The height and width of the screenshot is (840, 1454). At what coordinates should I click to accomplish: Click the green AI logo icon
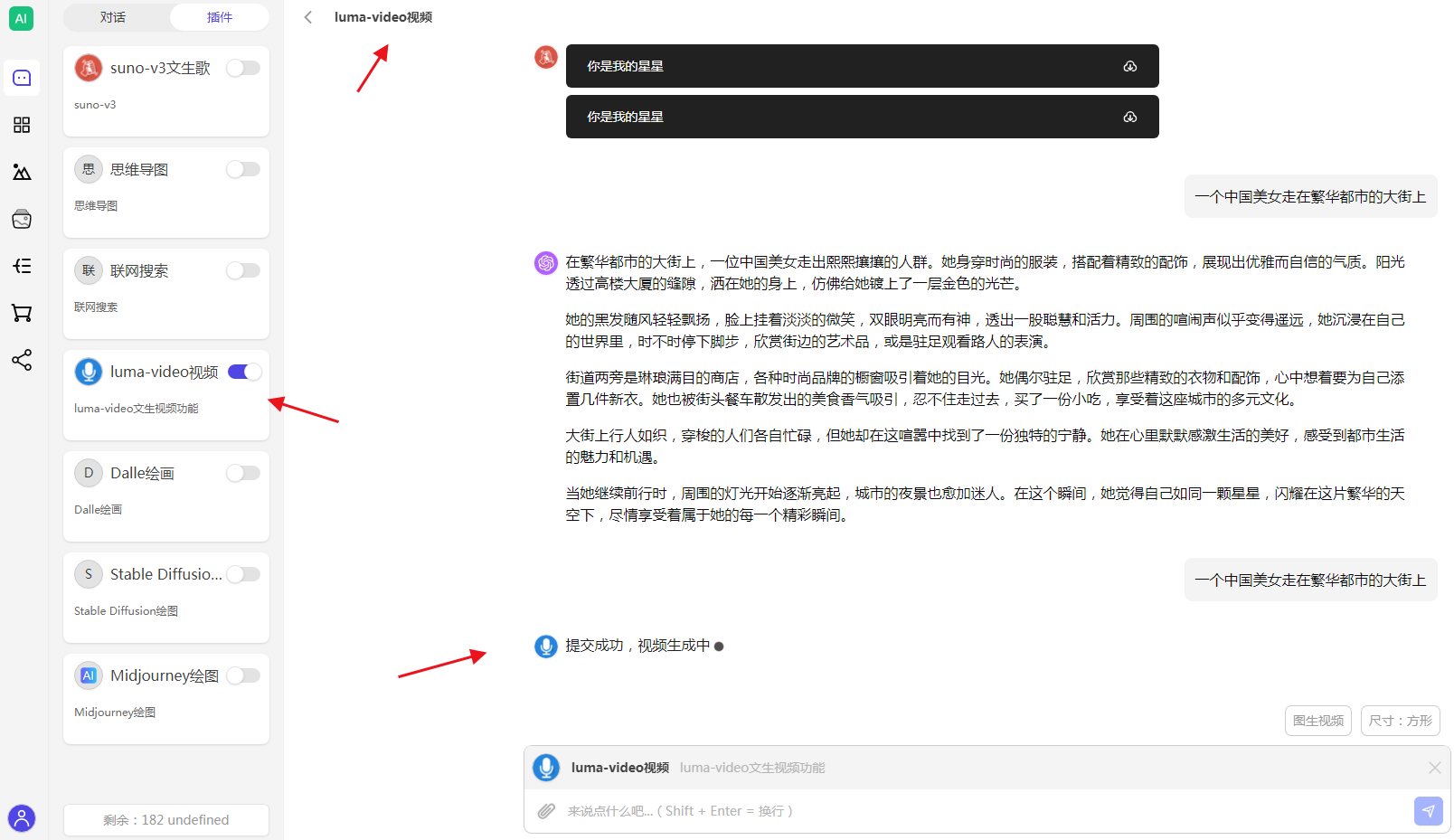tap(22, 18)
